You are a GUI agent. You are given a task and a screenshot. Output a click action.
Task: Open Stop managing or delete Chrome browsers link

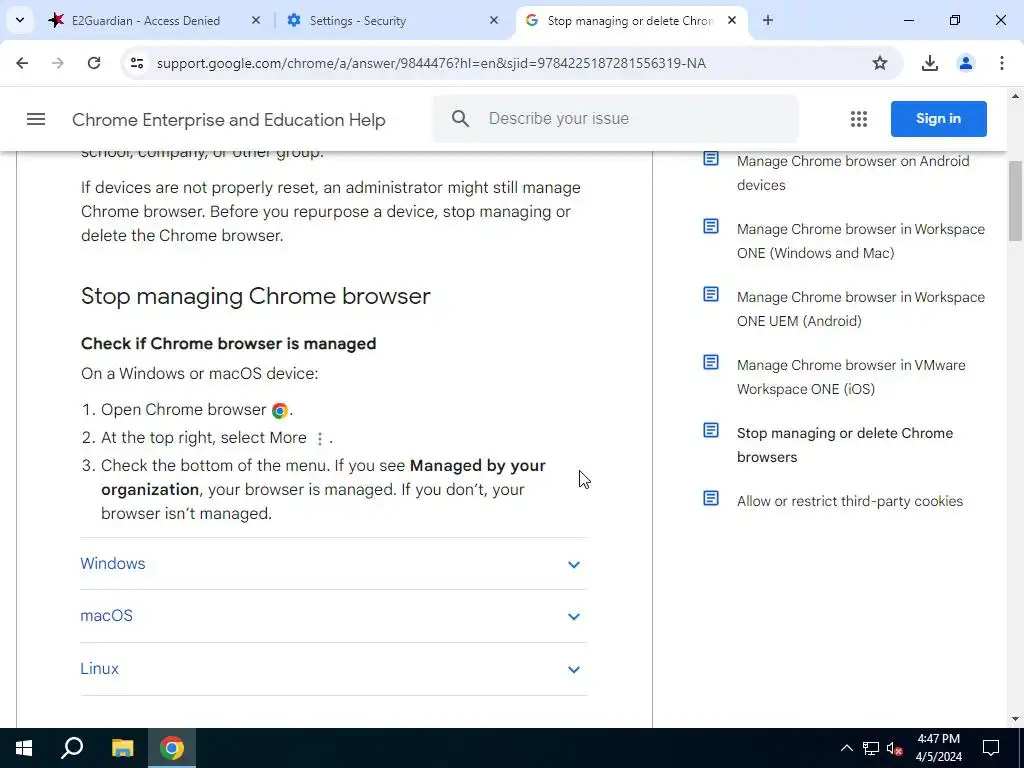point(845,445)
